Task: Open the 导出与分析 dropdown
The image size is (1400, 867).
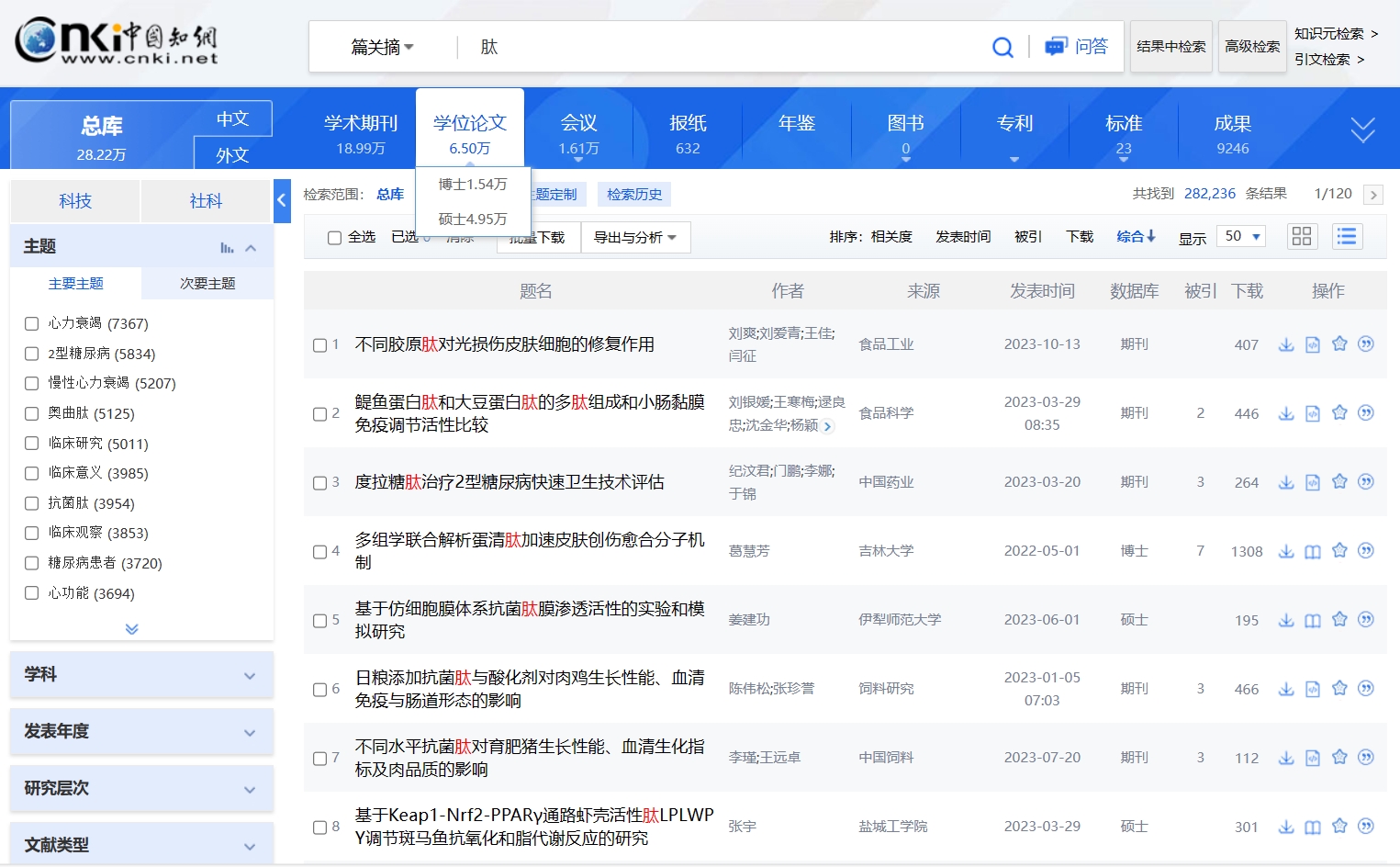Action: 635,237
